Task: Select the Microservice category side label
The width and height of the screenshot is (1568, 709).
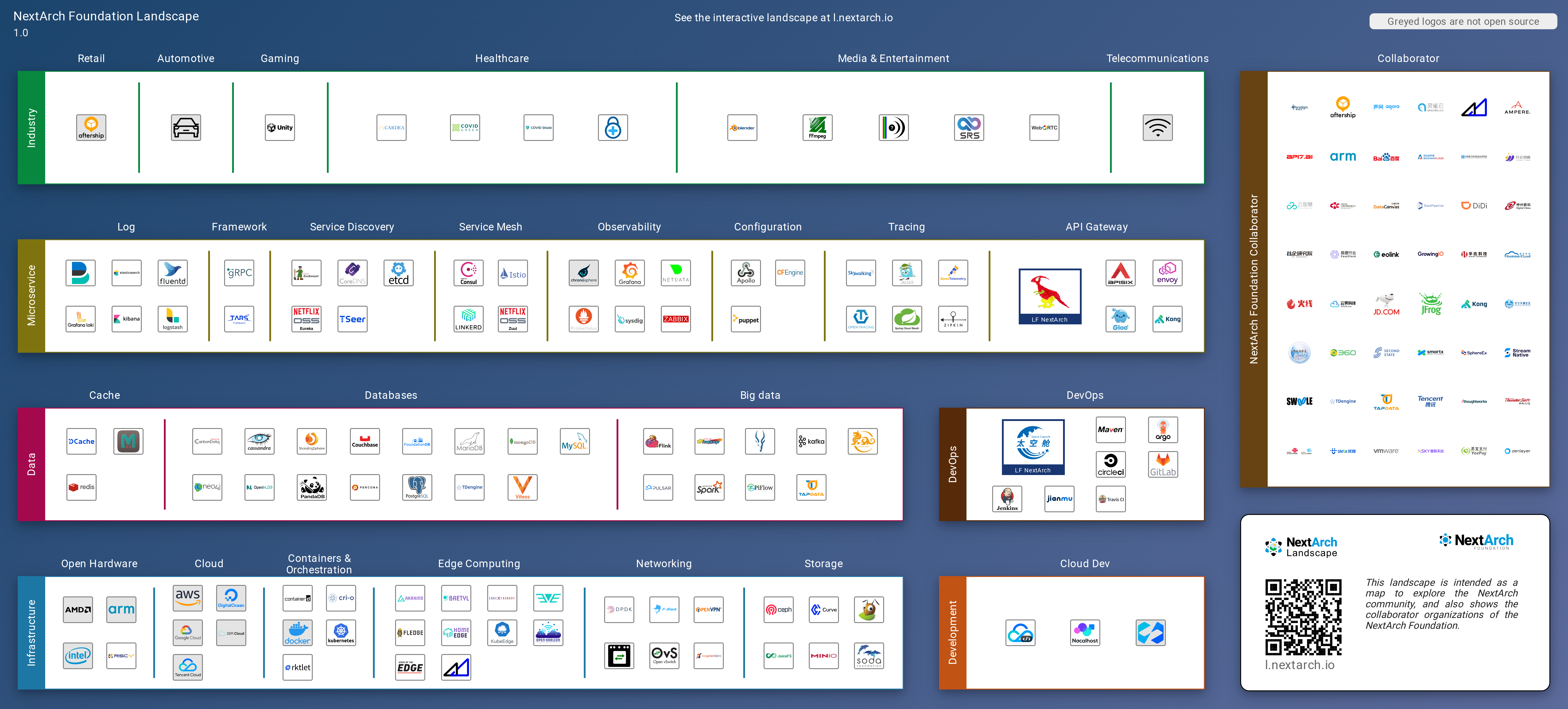Action: coord(32,295)
